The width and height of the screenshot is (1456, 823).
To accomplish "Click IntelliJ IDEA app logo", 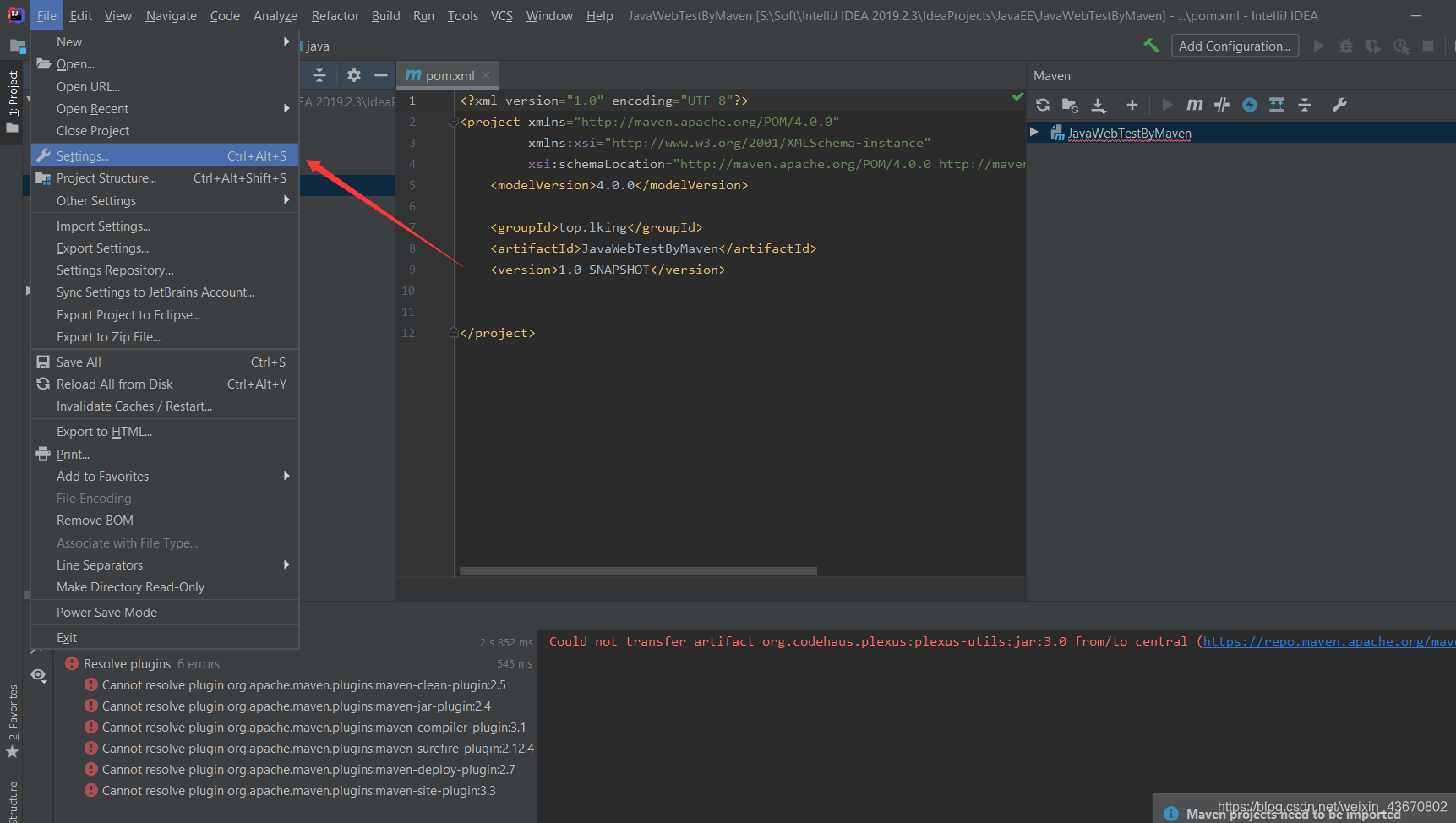I will tap(15, 14).
